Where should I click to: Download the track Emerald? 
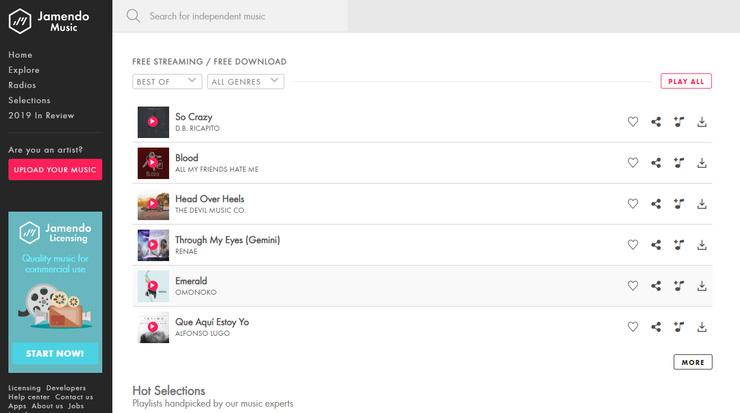702,286
